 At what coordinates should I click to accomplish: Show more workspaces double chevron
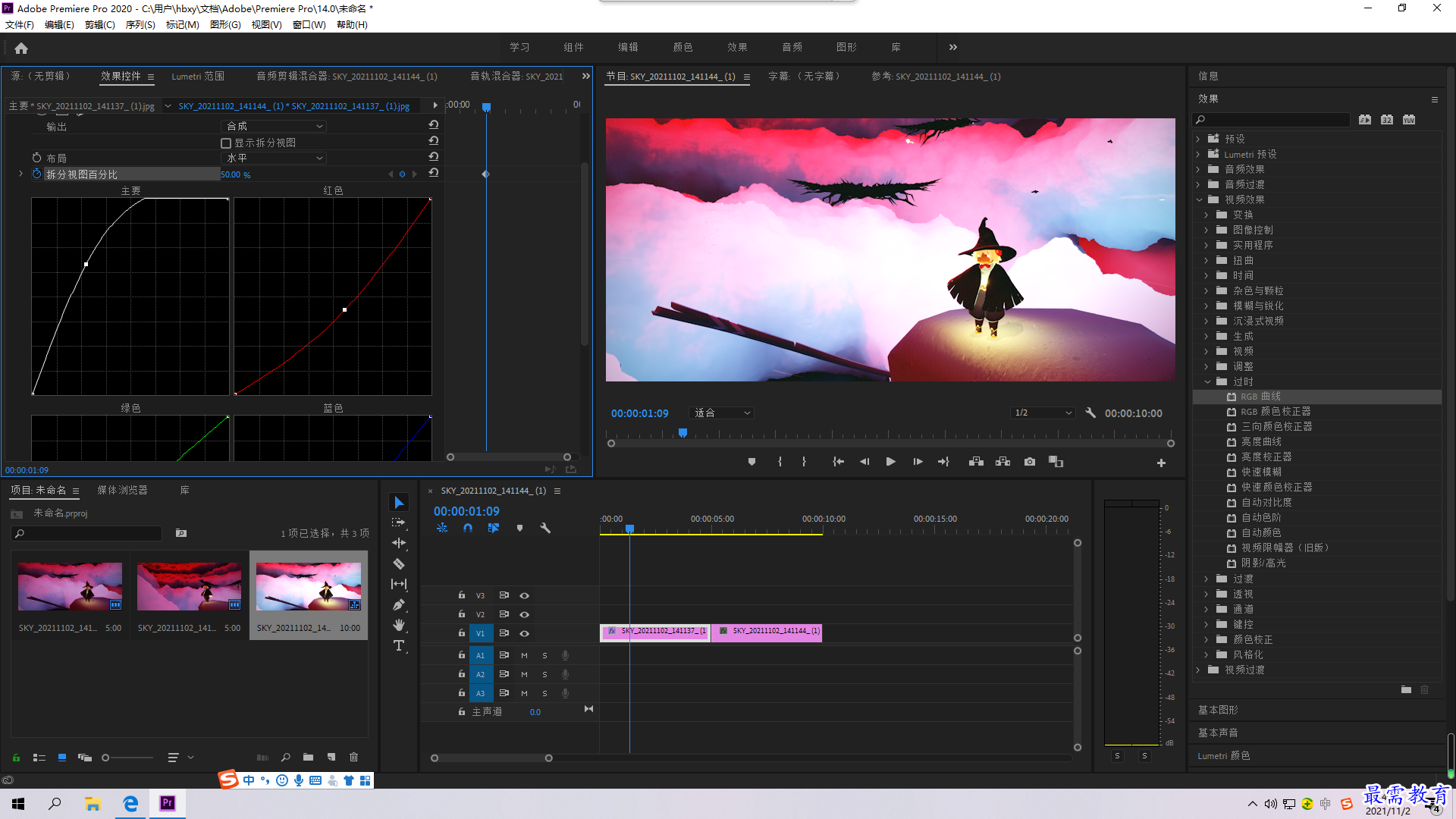[x=953, y=47]
